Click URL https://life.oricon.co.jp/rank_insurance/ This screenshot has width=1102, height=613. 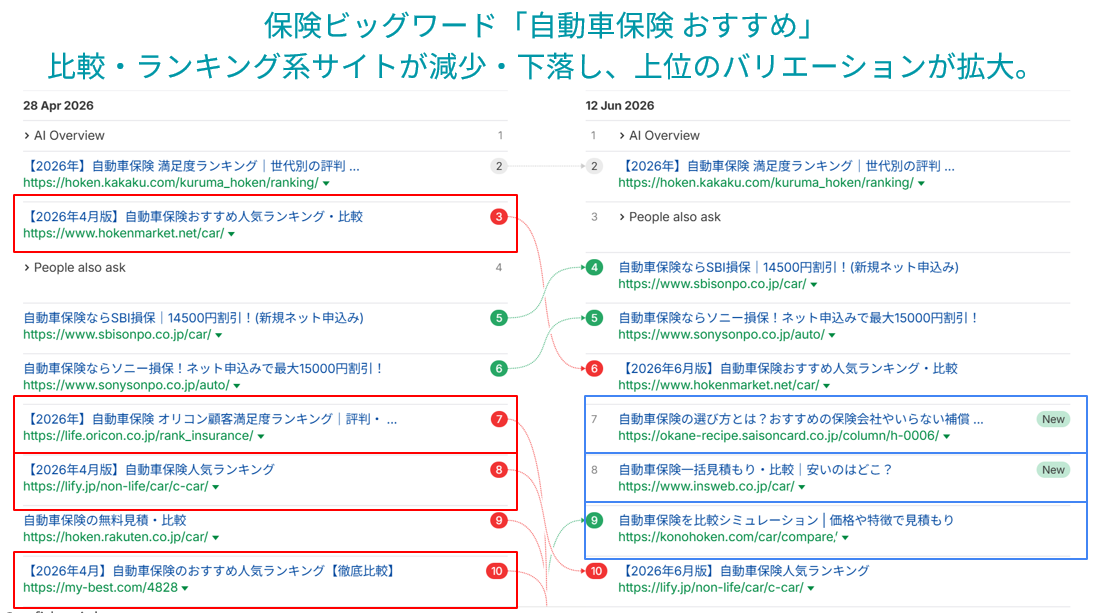138,436
